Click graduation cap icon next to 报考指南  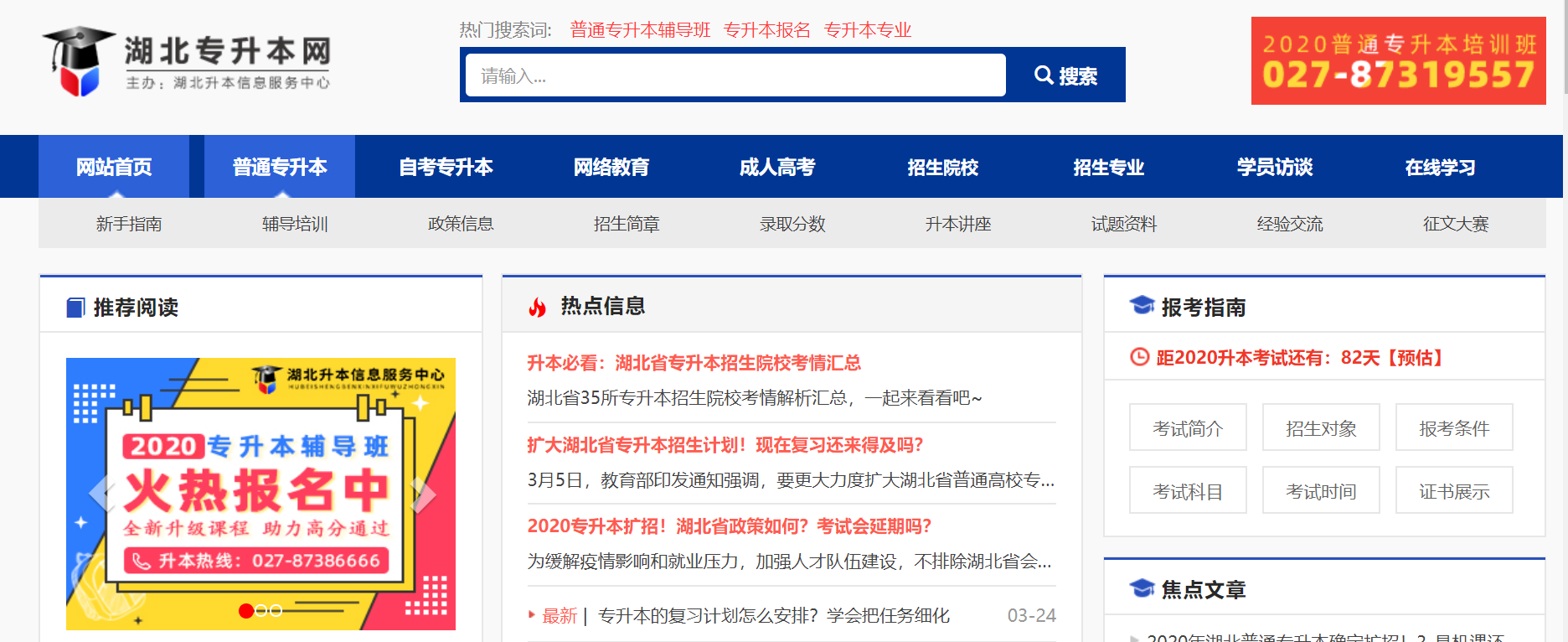[1142, 306]
